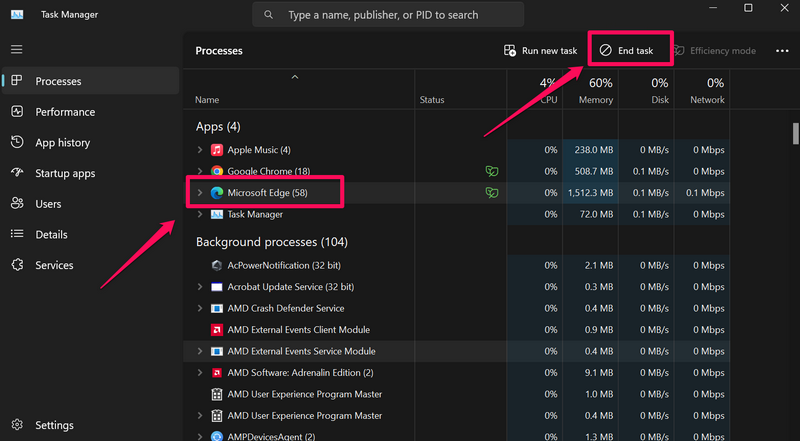
Task: Open the hamburger navigation menu
Action: 16,49
